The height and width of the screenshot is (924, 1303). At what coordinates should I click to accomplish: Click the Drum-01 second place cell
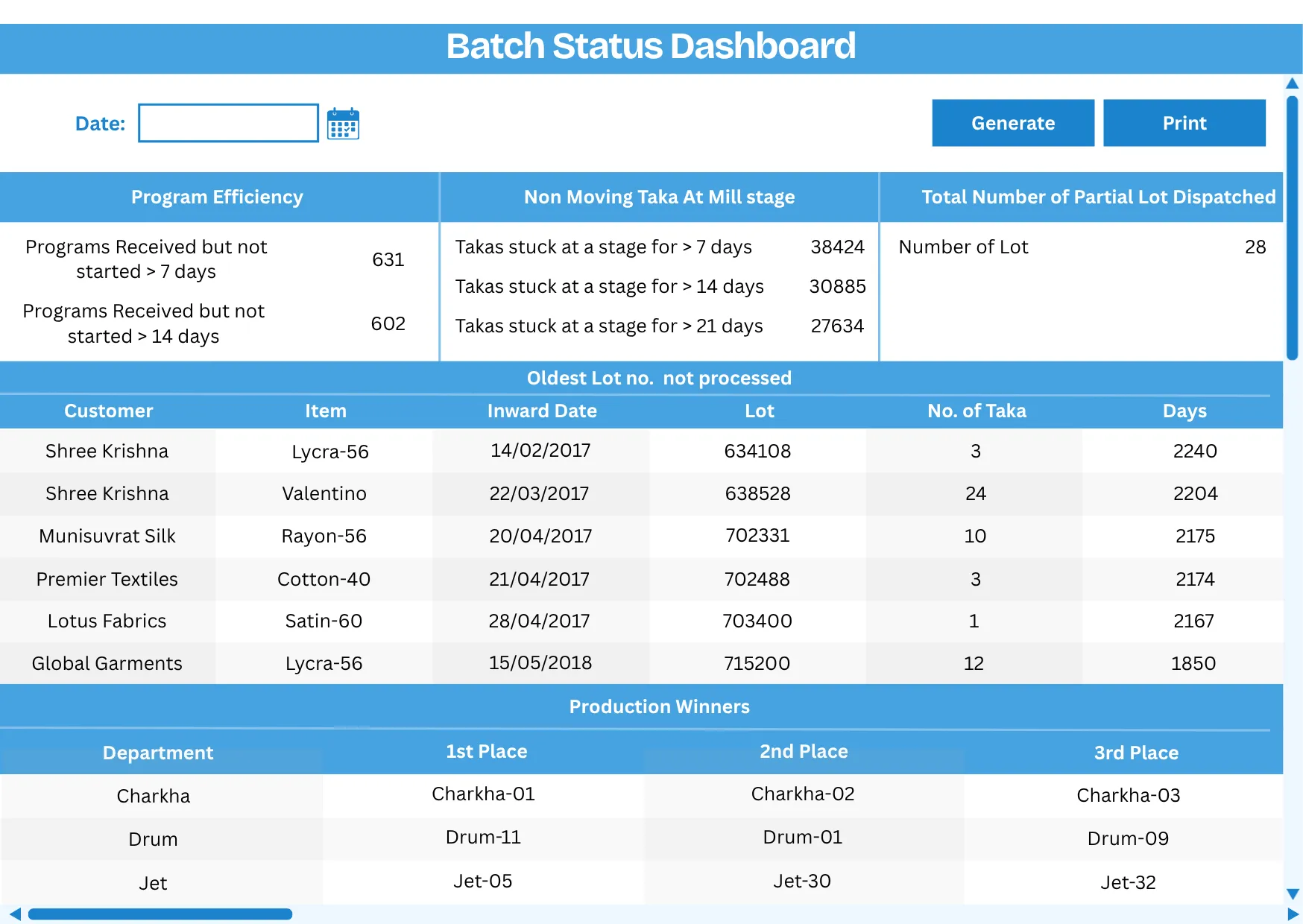pyautogui.click(x=803, y=837)
